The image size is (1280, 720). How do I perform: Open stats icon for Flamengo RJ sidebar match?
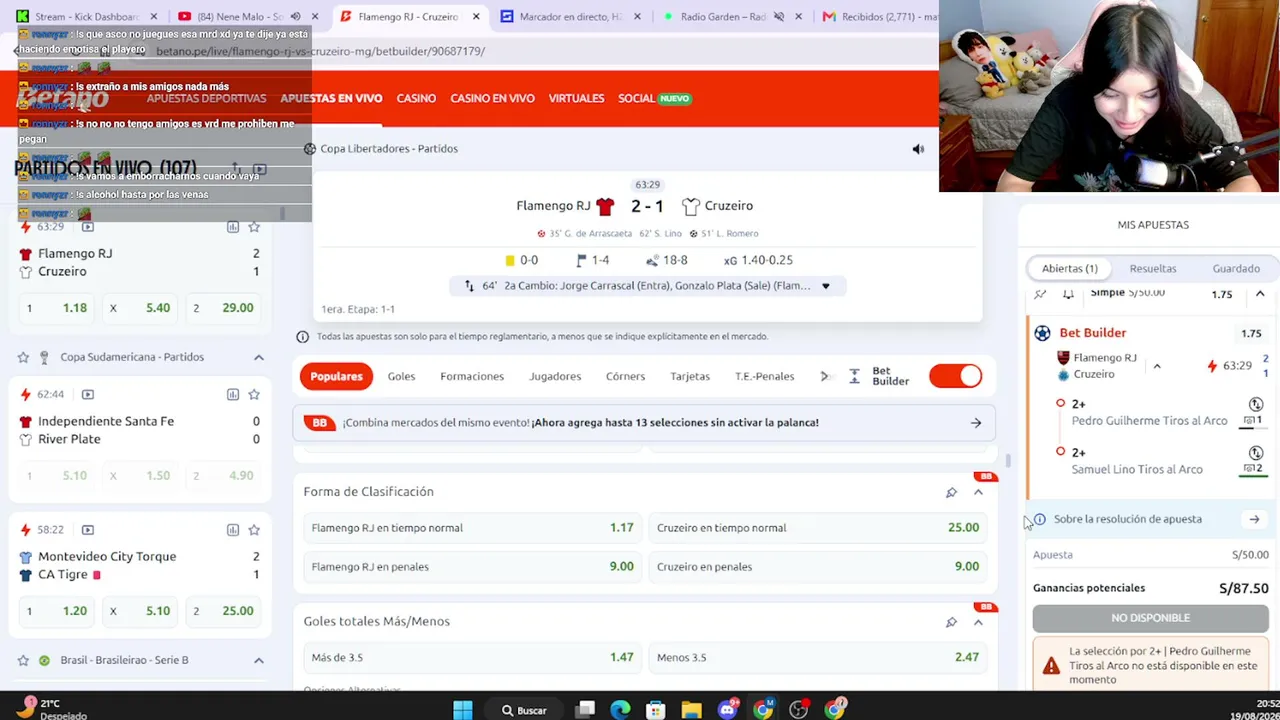point(233,227)
